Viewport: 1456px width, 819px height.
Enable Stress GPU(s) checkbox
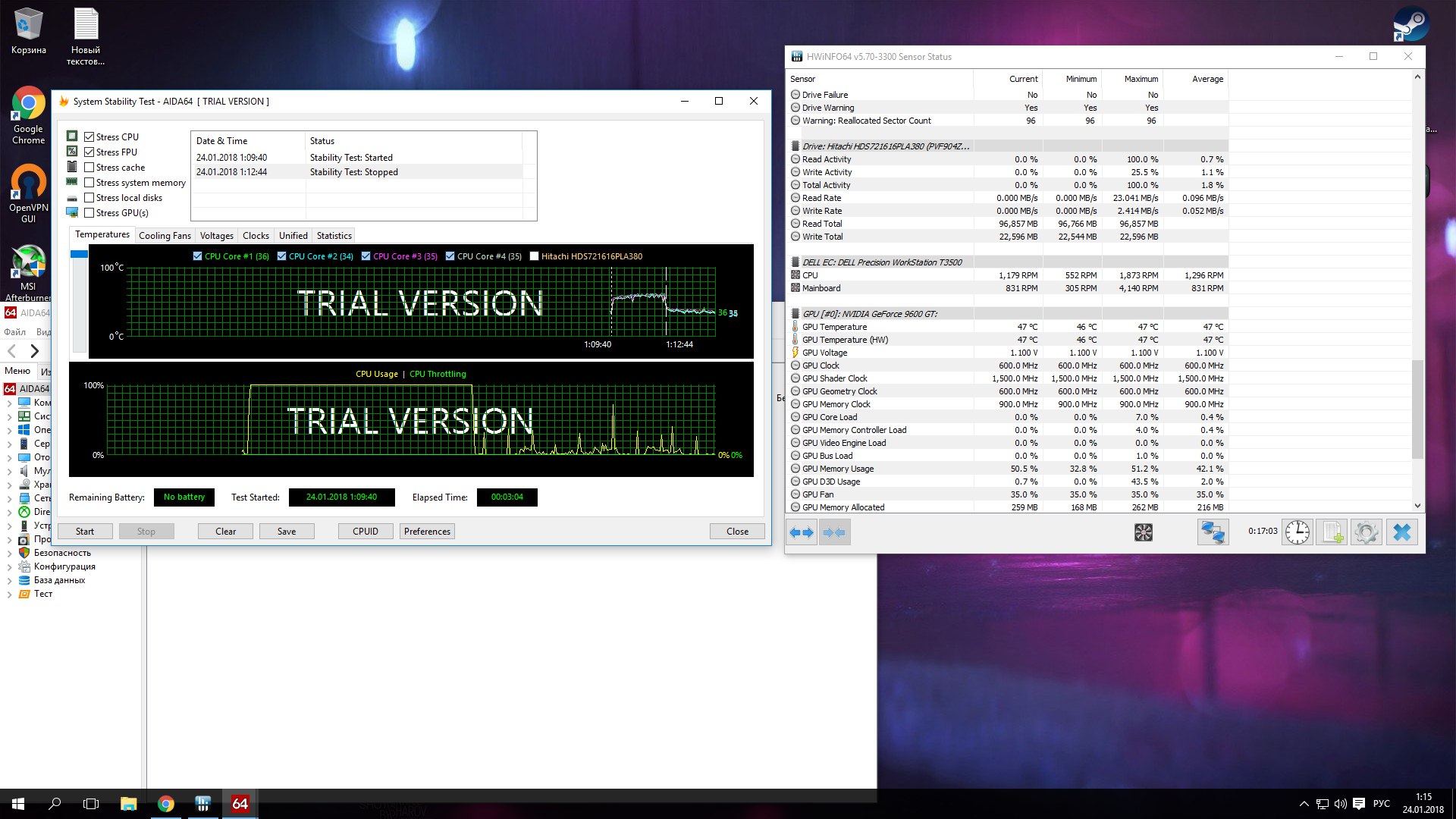(89, 213)
